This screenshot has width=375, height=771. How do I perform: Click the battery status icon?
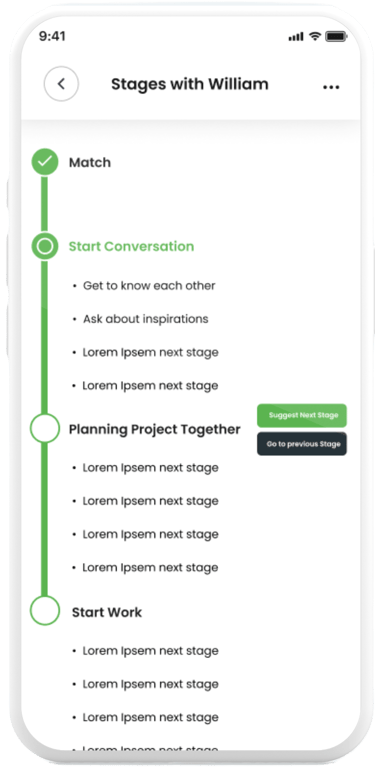[x=336, y=36]
